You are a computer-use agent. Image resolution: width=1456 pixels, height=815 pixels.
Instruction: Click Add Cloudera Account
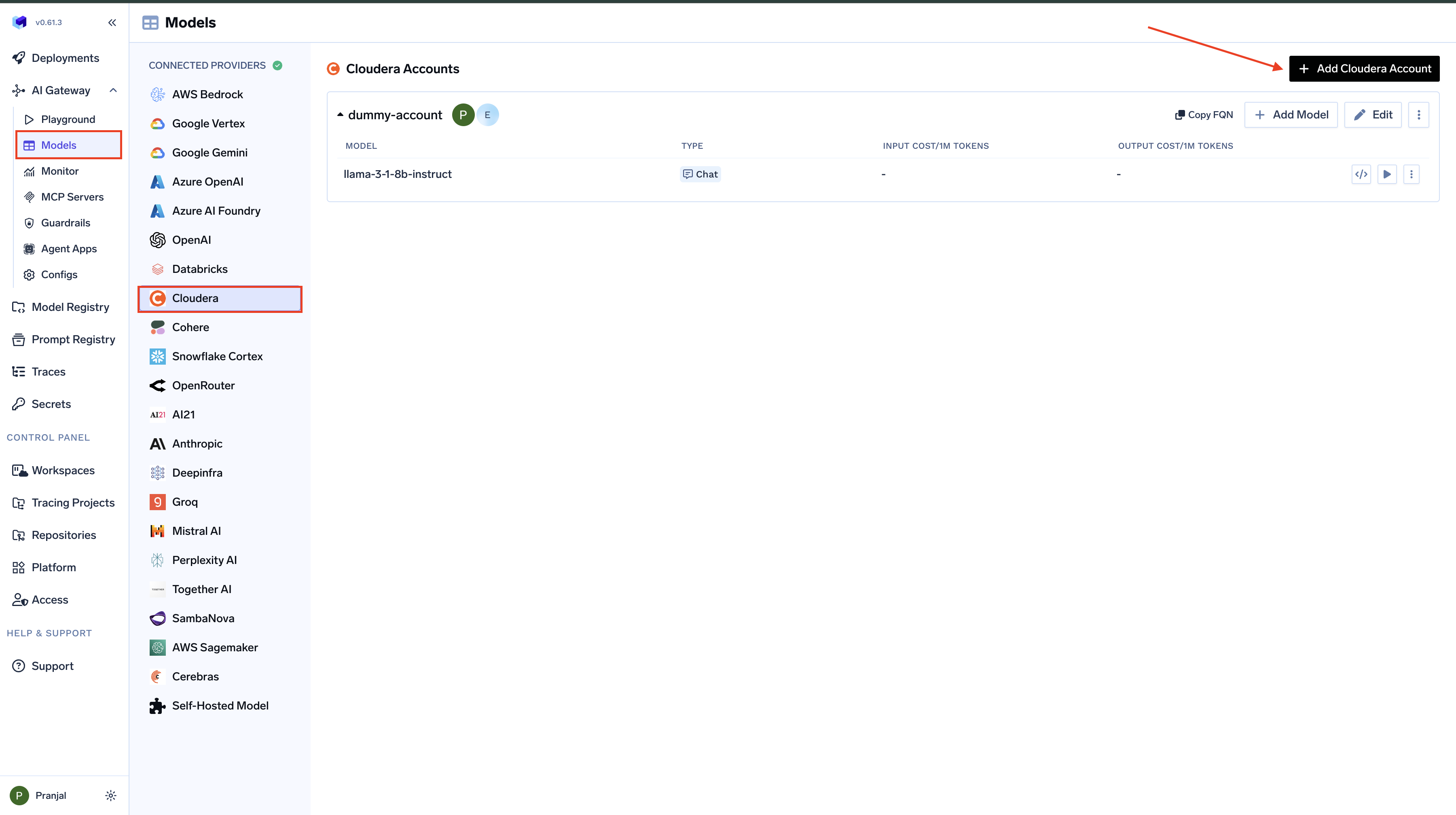[1364, 68]
